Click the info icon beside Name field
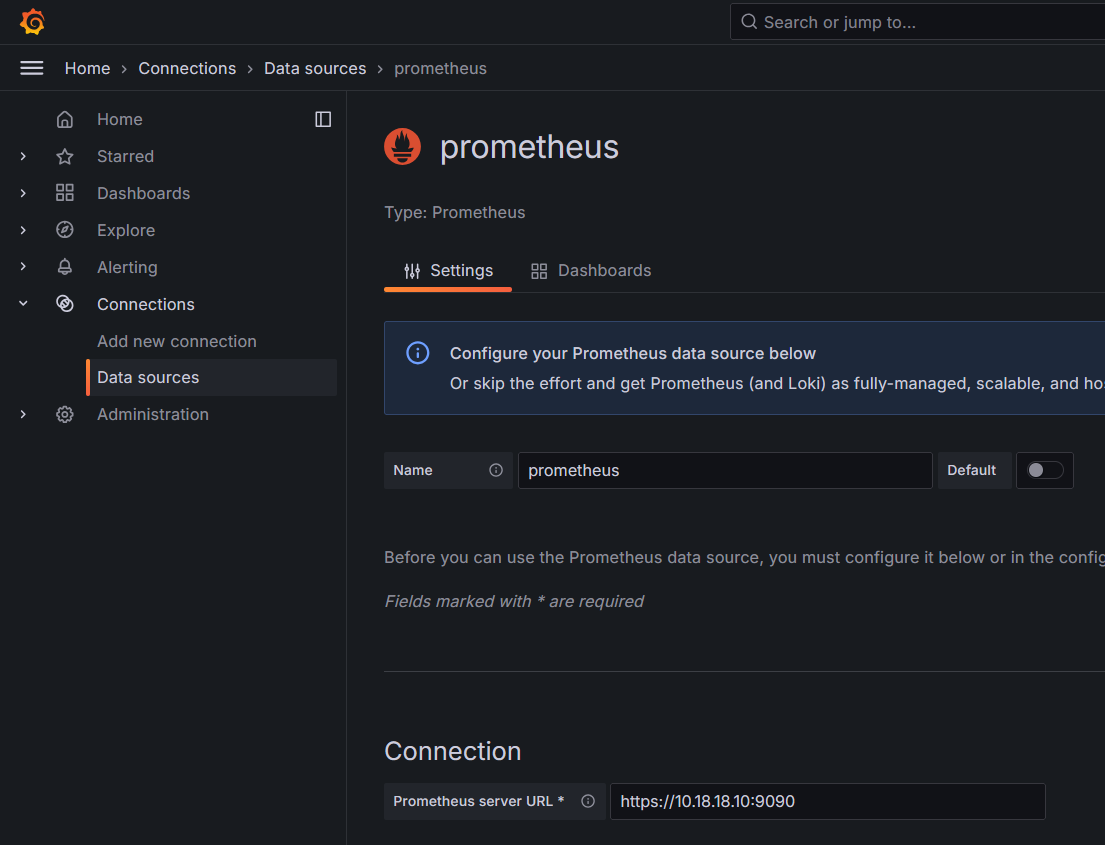The width and height of the screenshot is (1105, 845). coord(496,470)
